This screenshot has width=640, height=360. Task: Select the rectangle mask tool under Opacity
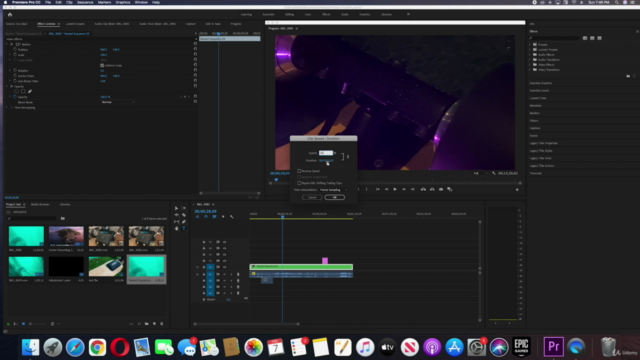click(23, 91)
